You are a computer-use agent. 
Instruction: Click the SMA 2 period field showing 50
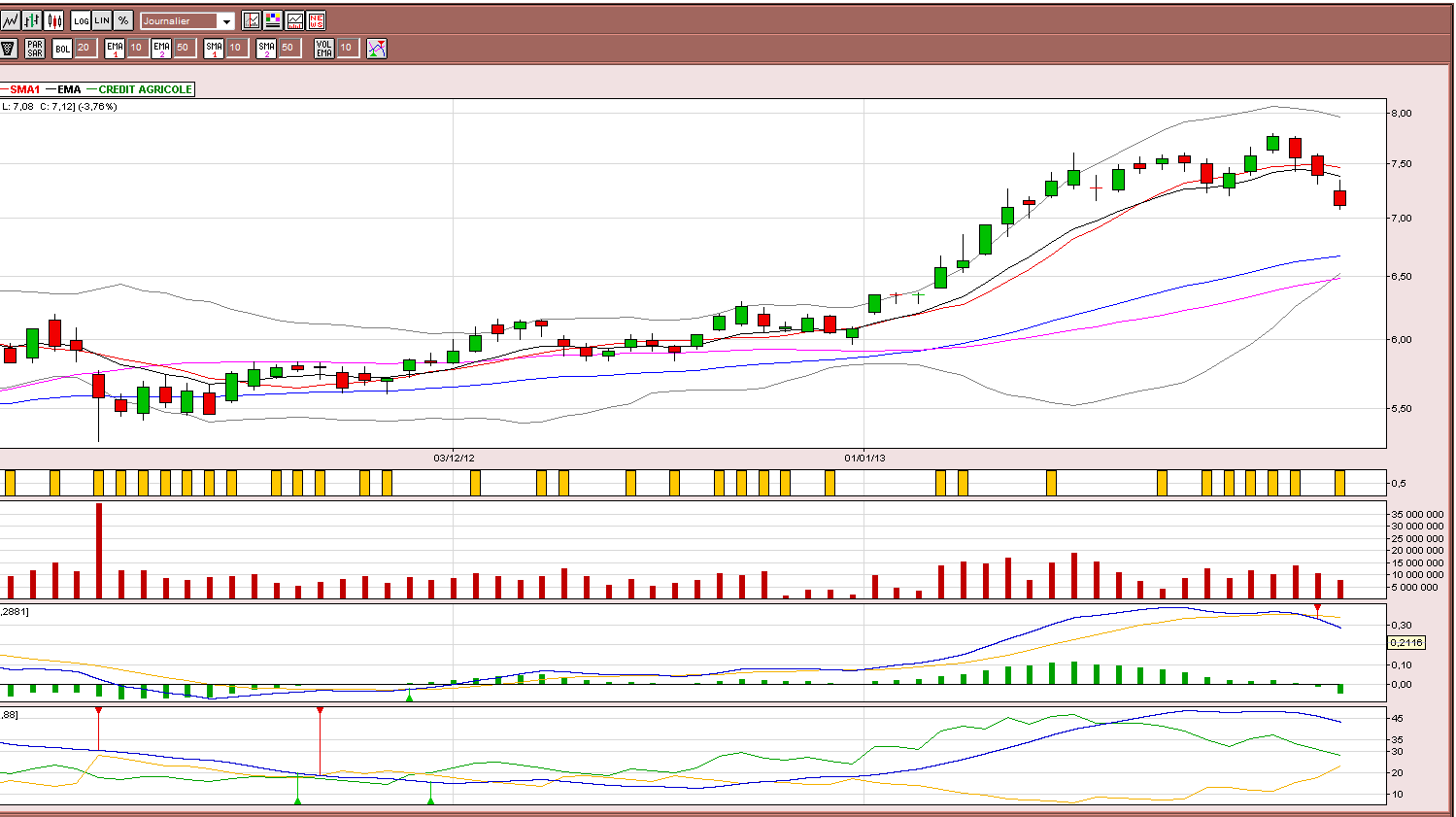pyautogui.click(x=288, y=48)
